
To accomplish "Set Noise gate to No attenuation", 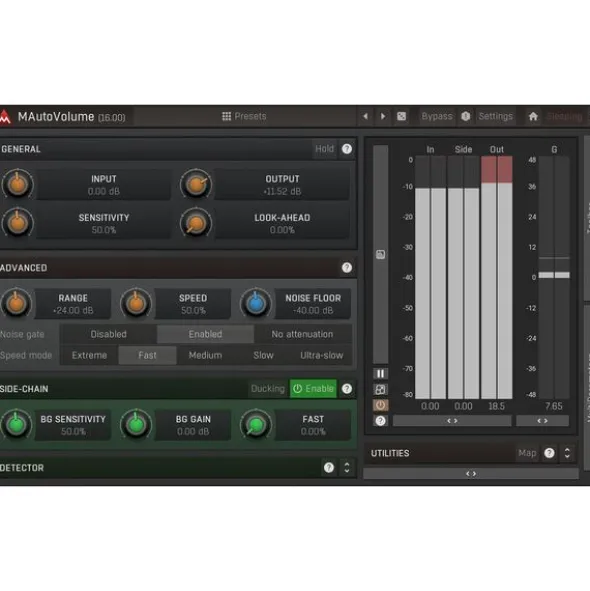I will click(302, 334).
